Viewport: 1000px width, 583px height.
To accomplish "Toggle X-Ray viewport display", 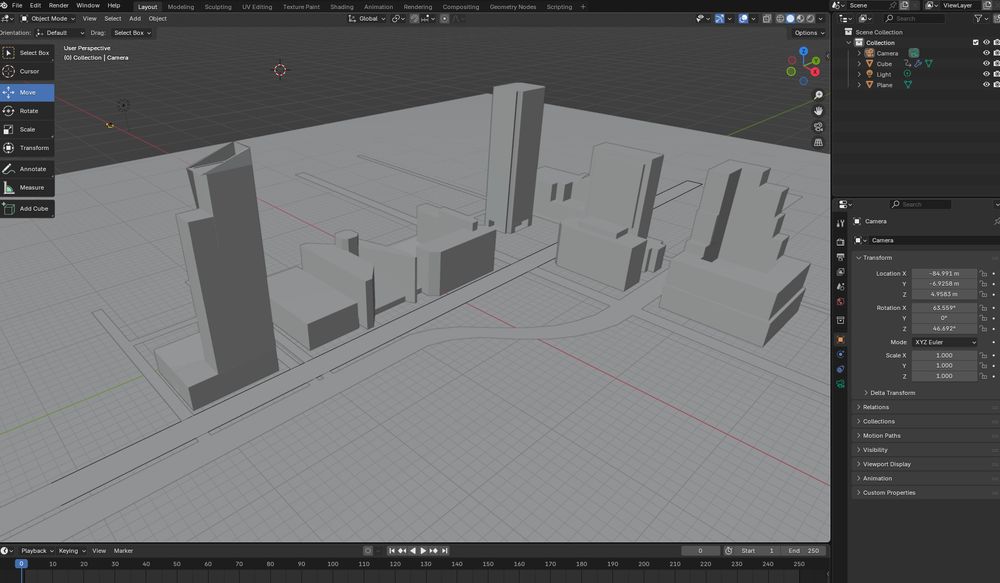I will pos(767,18).
